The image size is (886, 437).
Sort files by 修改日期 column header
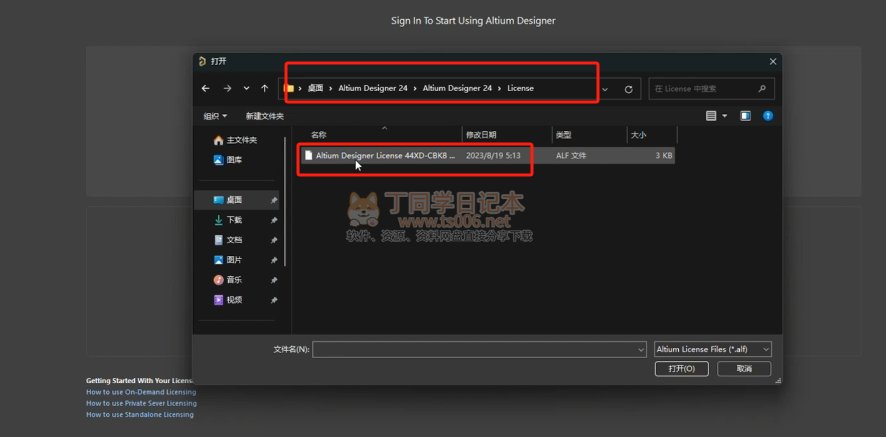tap(478, 134)
